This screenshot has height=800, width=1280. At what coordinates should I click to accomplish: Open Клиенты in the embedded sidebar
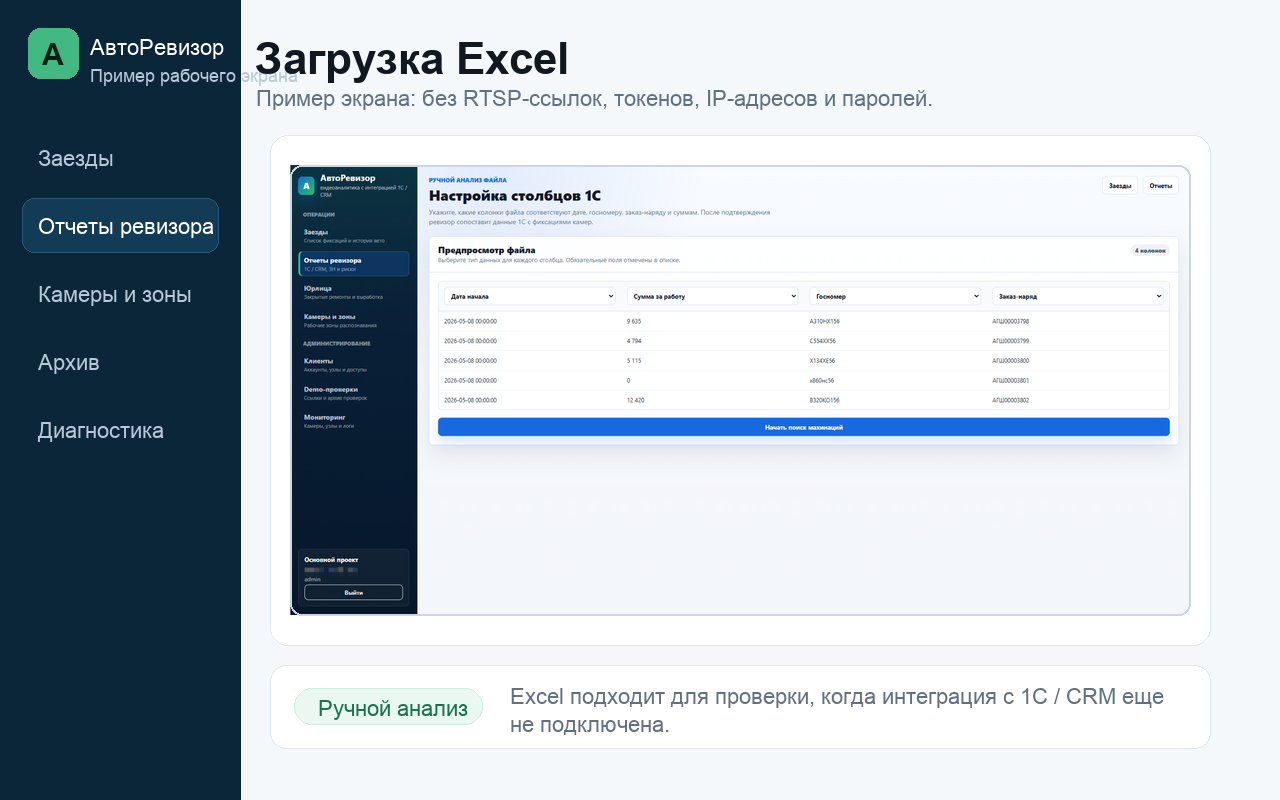[x=353, y=364]
